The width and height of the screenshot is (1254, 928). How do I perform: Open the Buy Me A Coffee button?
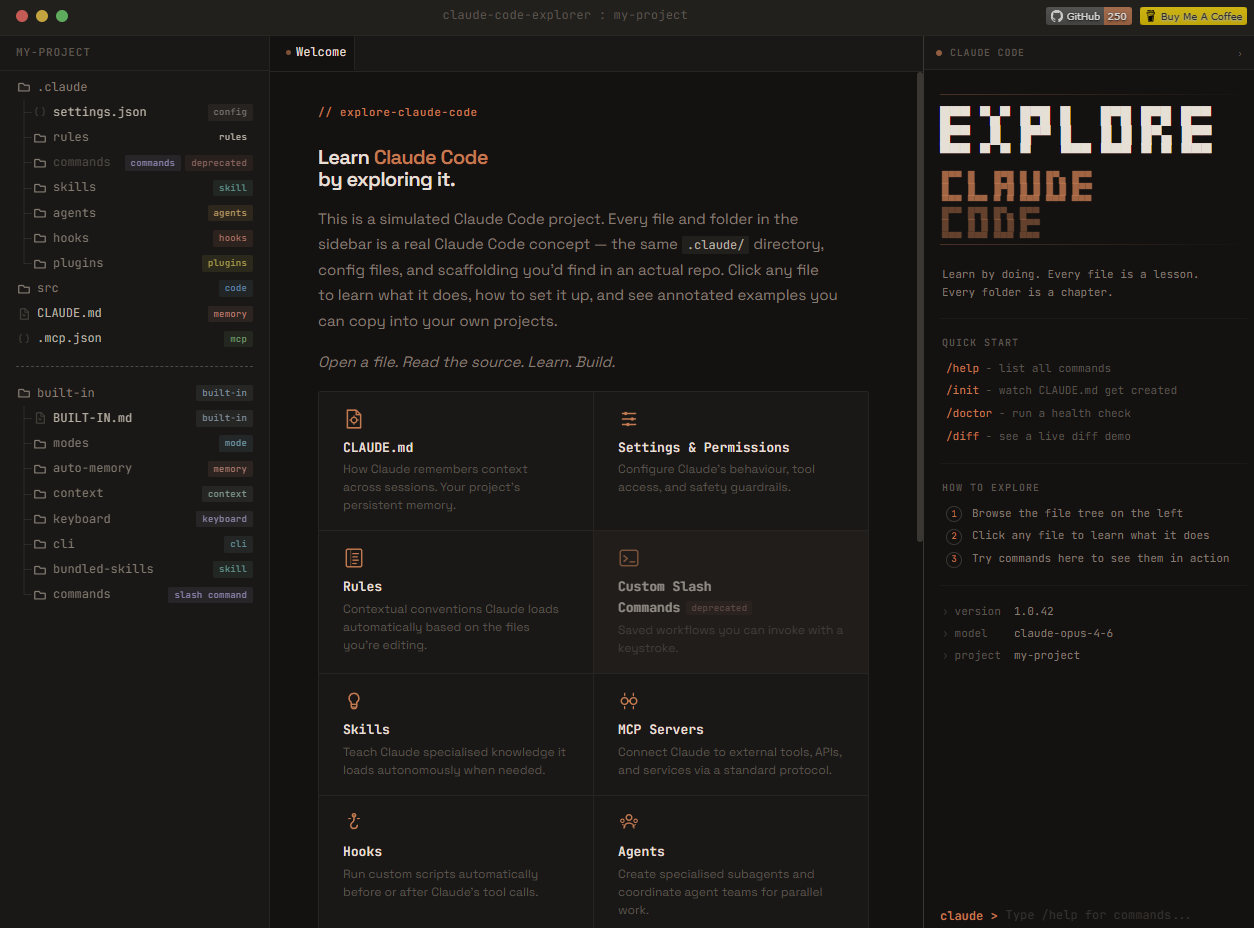pyautogui.click(x=1193, y=16)
